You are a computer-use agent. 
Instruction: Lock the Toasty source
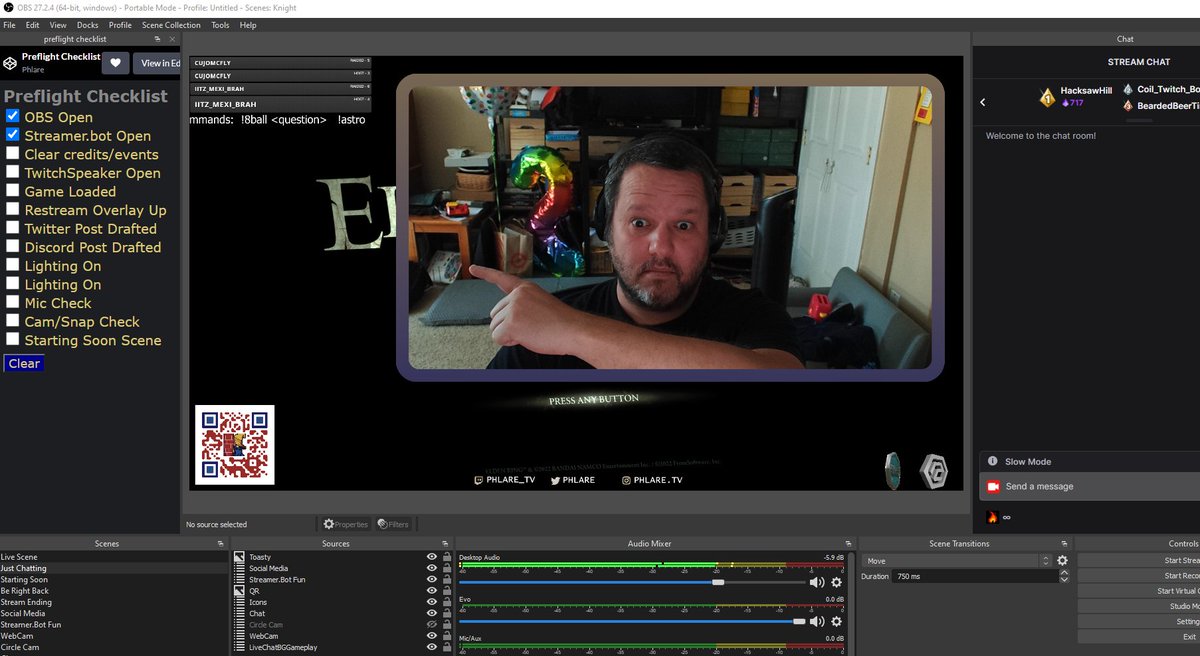[x=446, y=557]
